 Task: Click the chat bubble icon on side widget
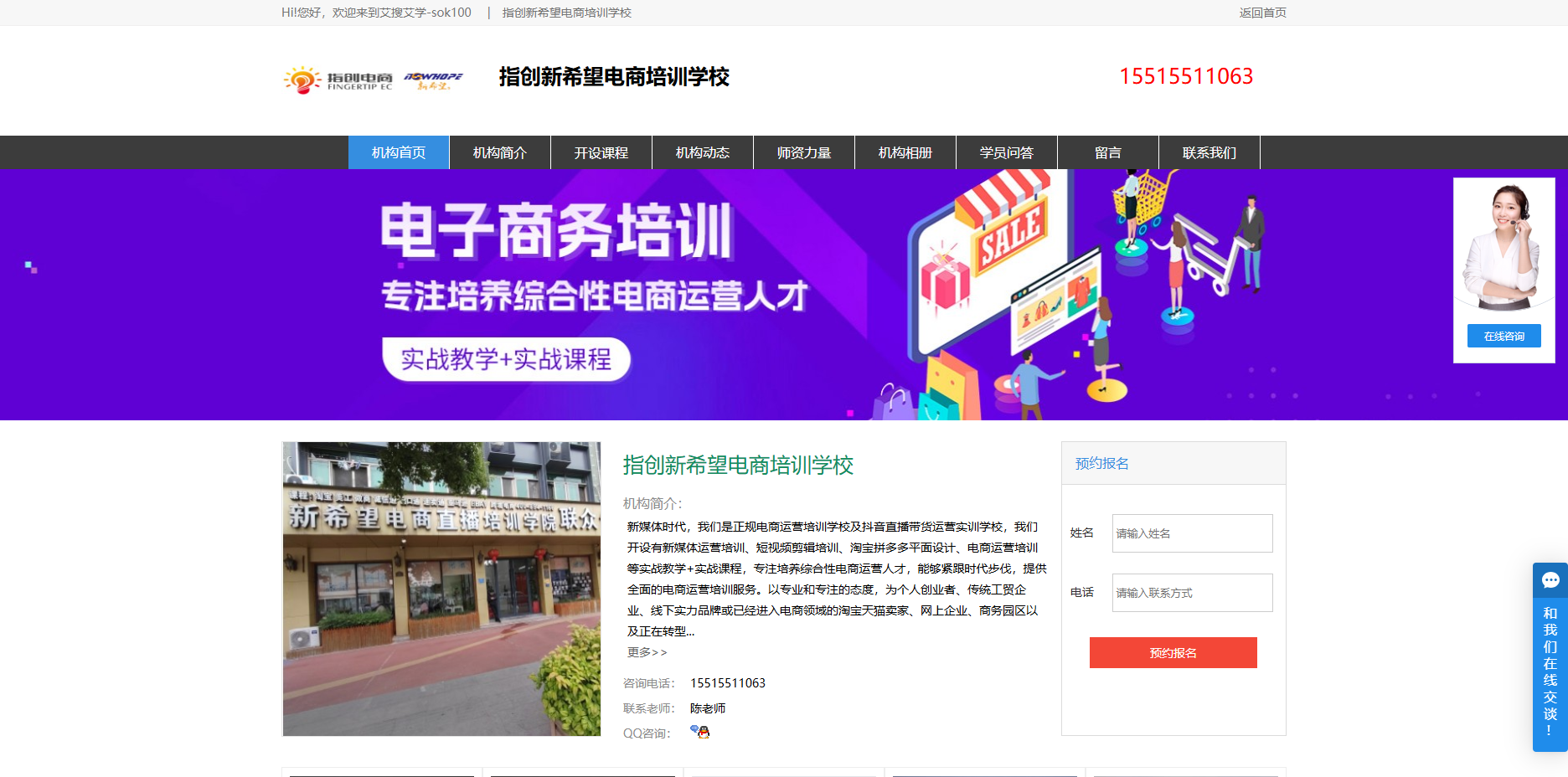(1550, 580)
